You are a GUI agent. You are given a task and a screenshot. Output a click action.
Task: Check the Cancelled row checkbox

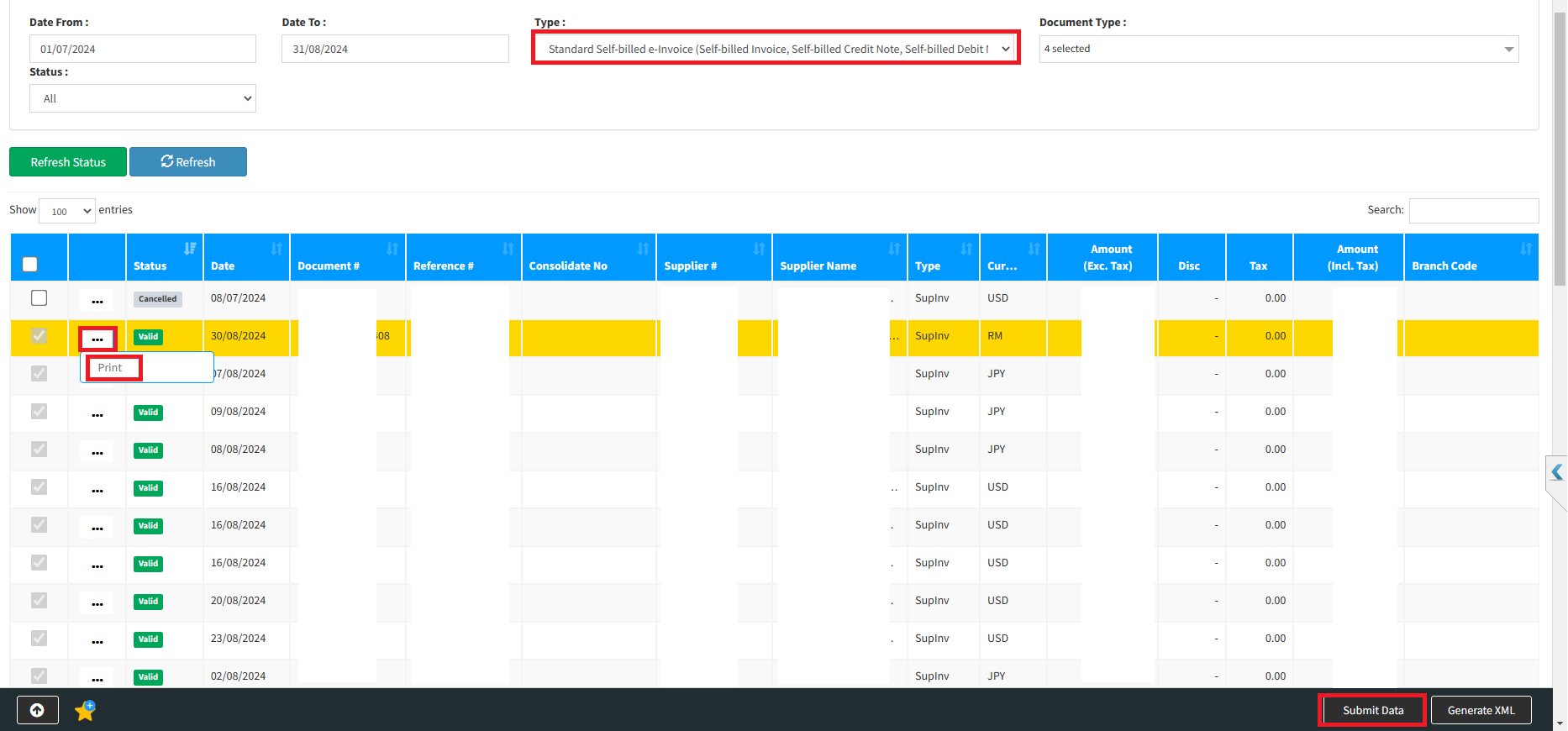pos(39,298)
